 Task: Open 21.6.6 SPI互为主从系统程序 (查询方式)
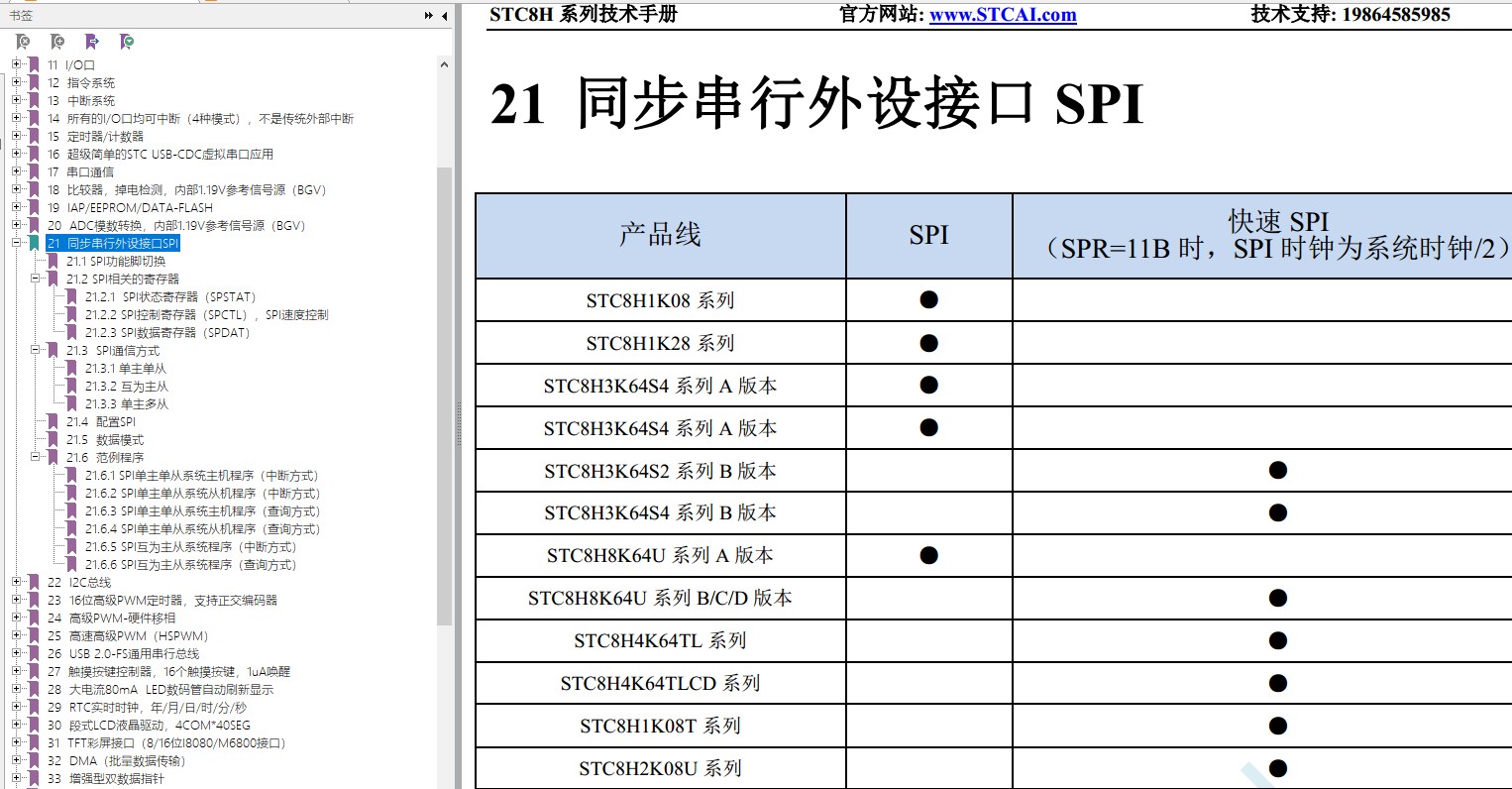191,565
